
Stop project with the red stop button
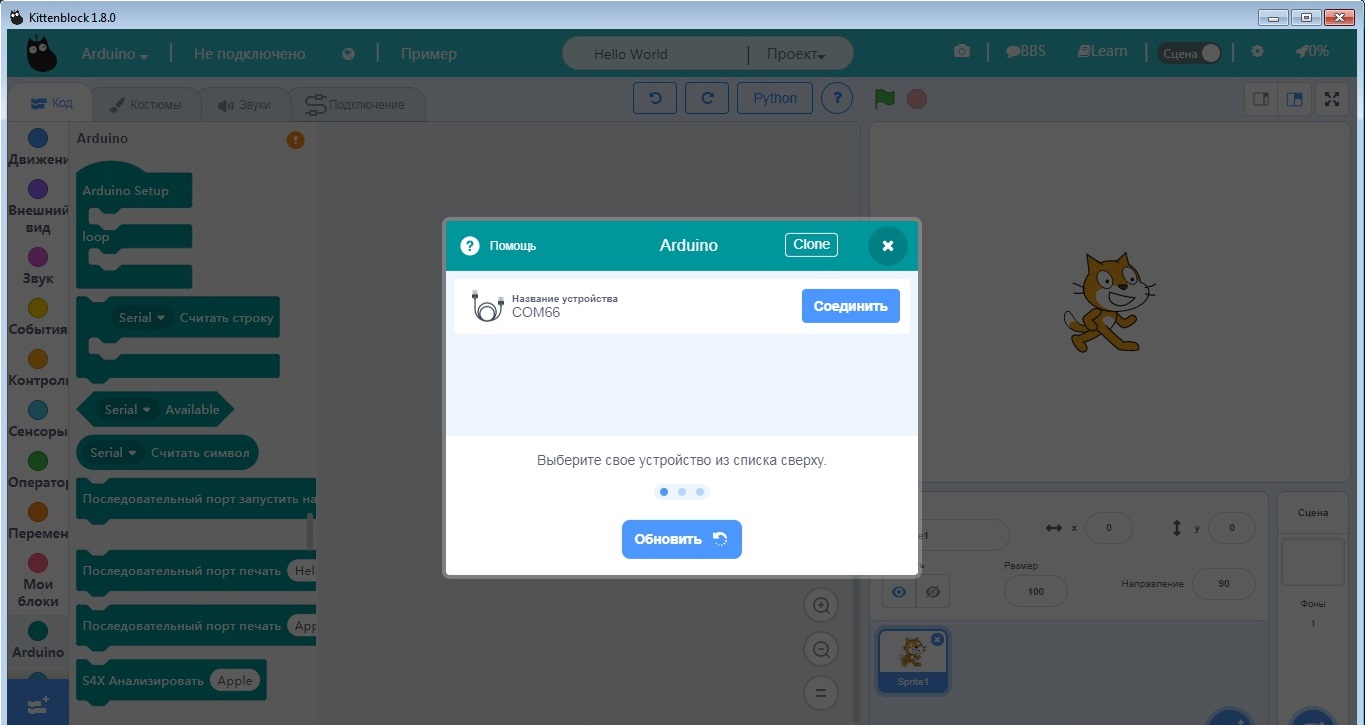coord(917,99)
